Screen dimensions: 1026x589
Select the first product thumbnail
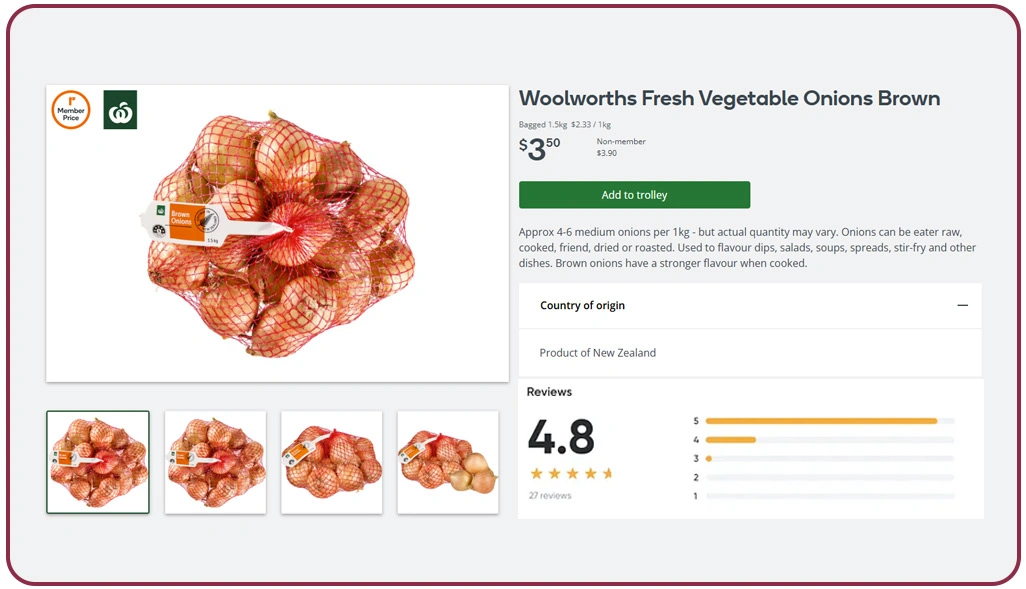[97, 461]
